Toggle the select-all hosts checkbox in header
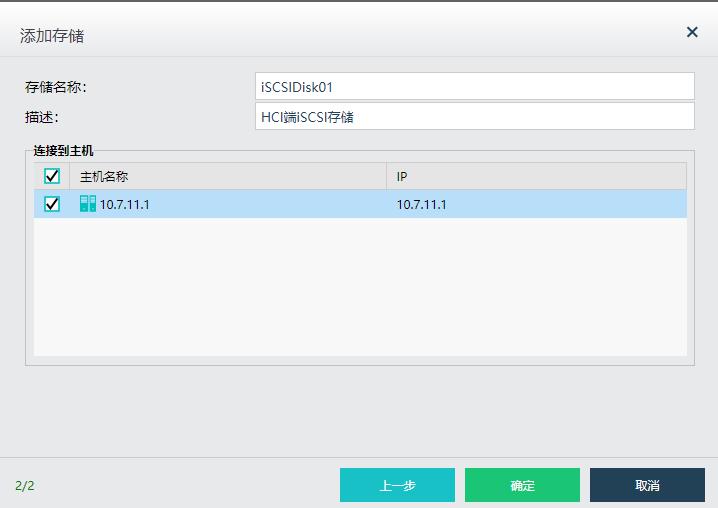Viewport: 718px width, 508px height. (52, 176)
